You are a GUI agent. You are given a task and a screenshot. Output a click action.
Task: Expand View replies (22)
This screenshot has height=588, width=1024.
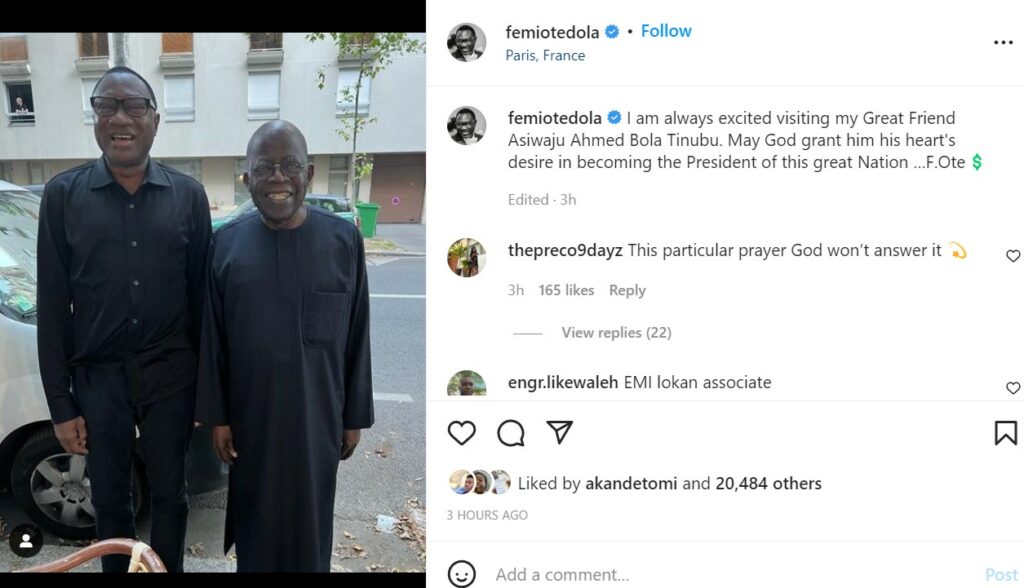tap(616, 332)
